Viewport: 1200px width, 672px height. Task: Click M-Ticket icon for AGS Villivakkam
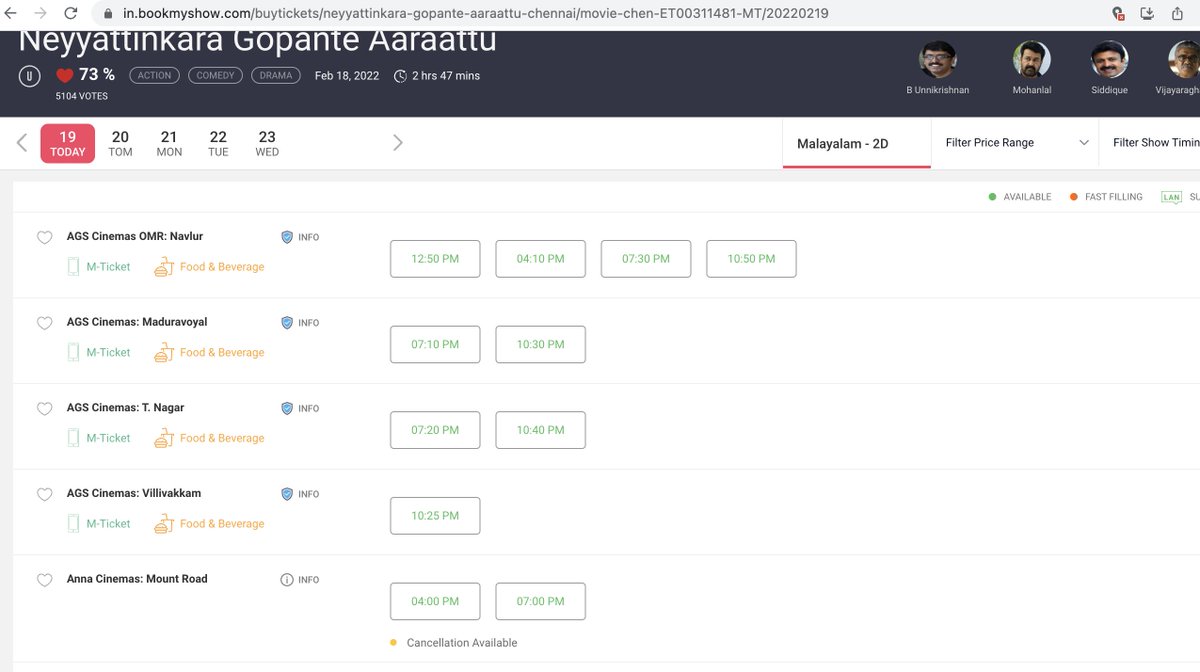(x=73, y=523)
